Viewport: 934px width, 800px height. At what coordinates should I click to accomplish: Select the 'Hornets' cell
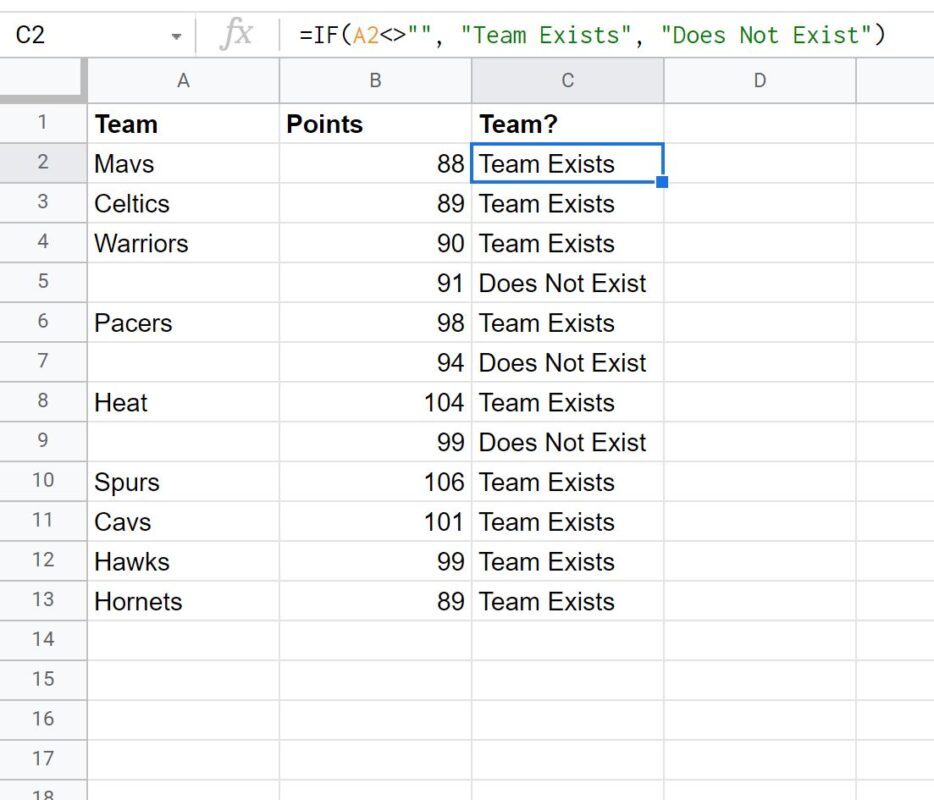click(183, 601)
